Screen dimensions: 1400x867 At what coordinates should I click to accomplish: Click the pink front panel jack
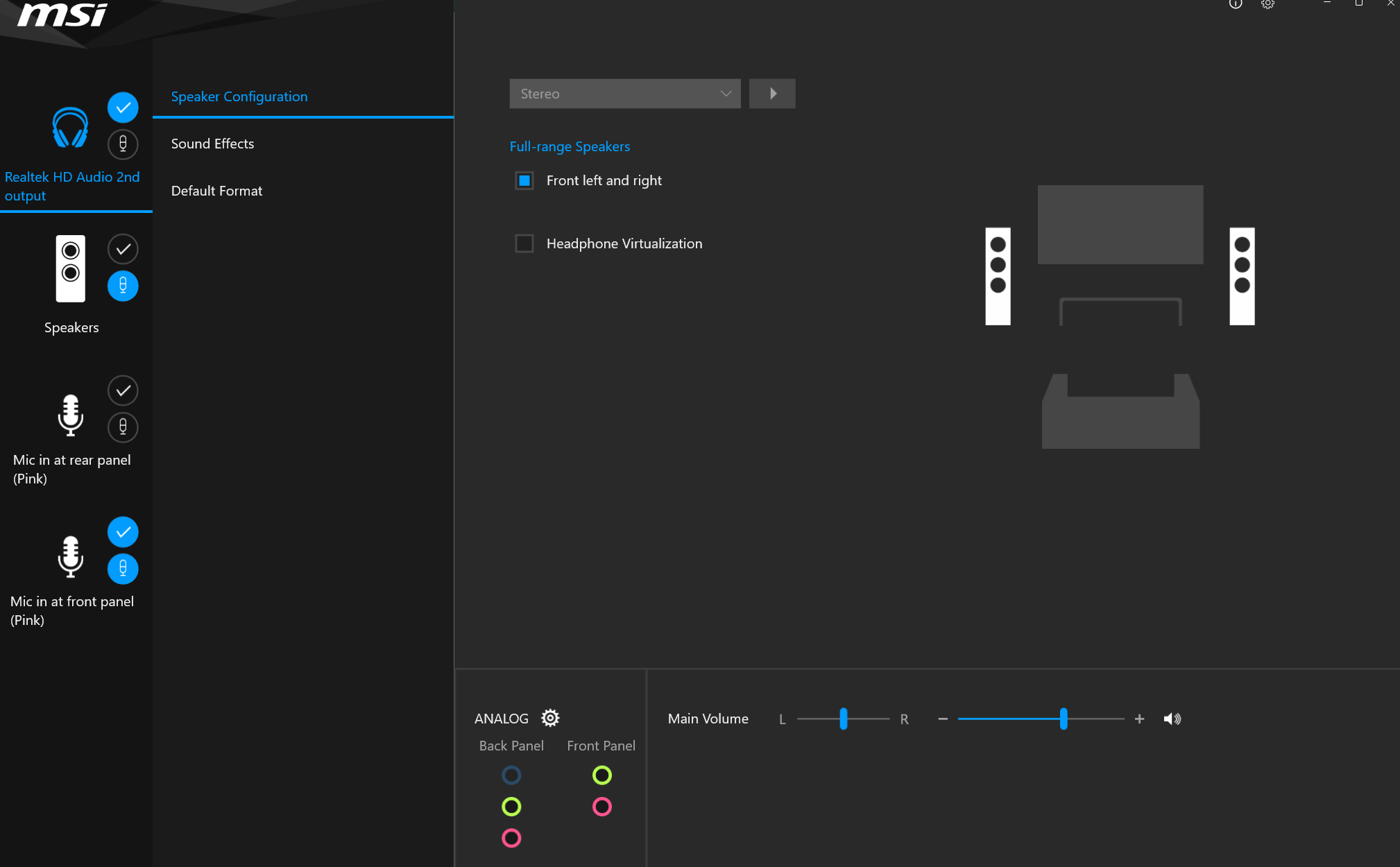pos(602,807)
